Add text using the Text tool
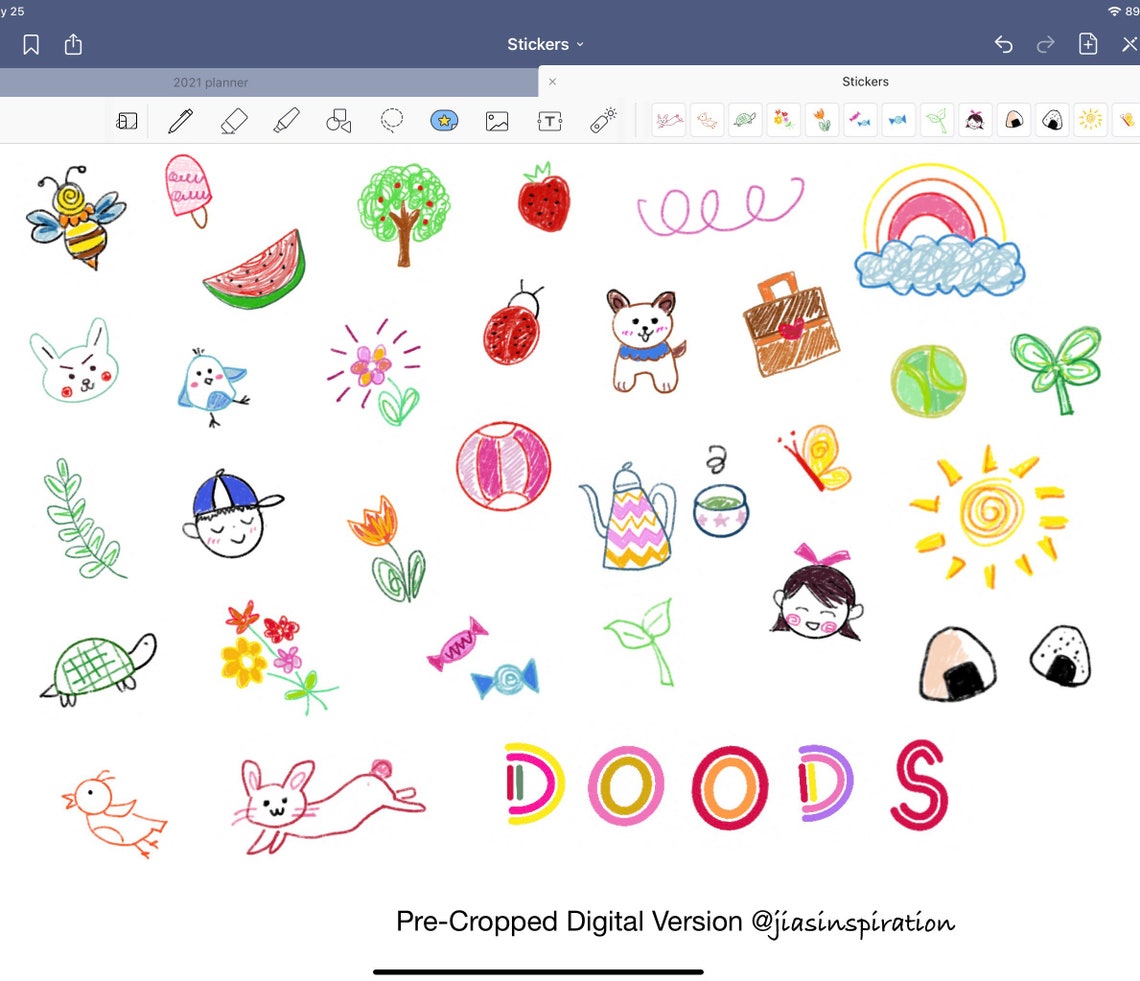This screenshot has height=981, width=1140. [549, 119]
